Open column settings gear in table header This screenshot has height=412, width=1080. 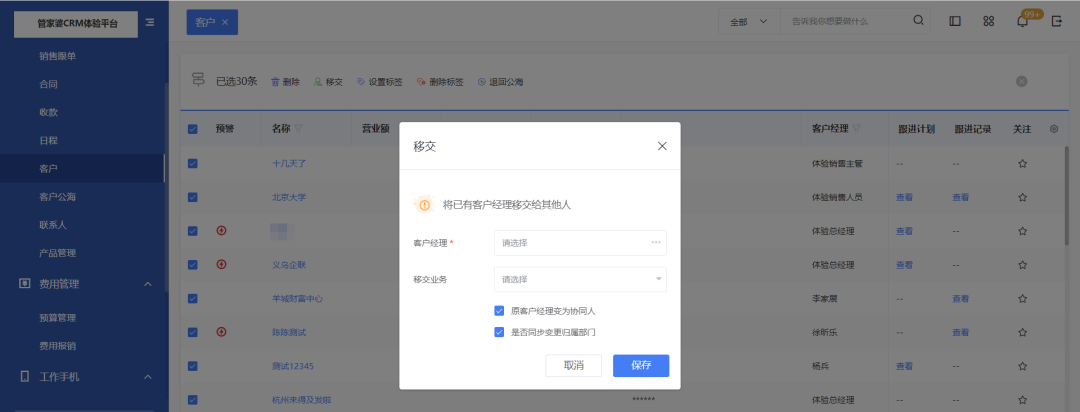[1053, 129]
